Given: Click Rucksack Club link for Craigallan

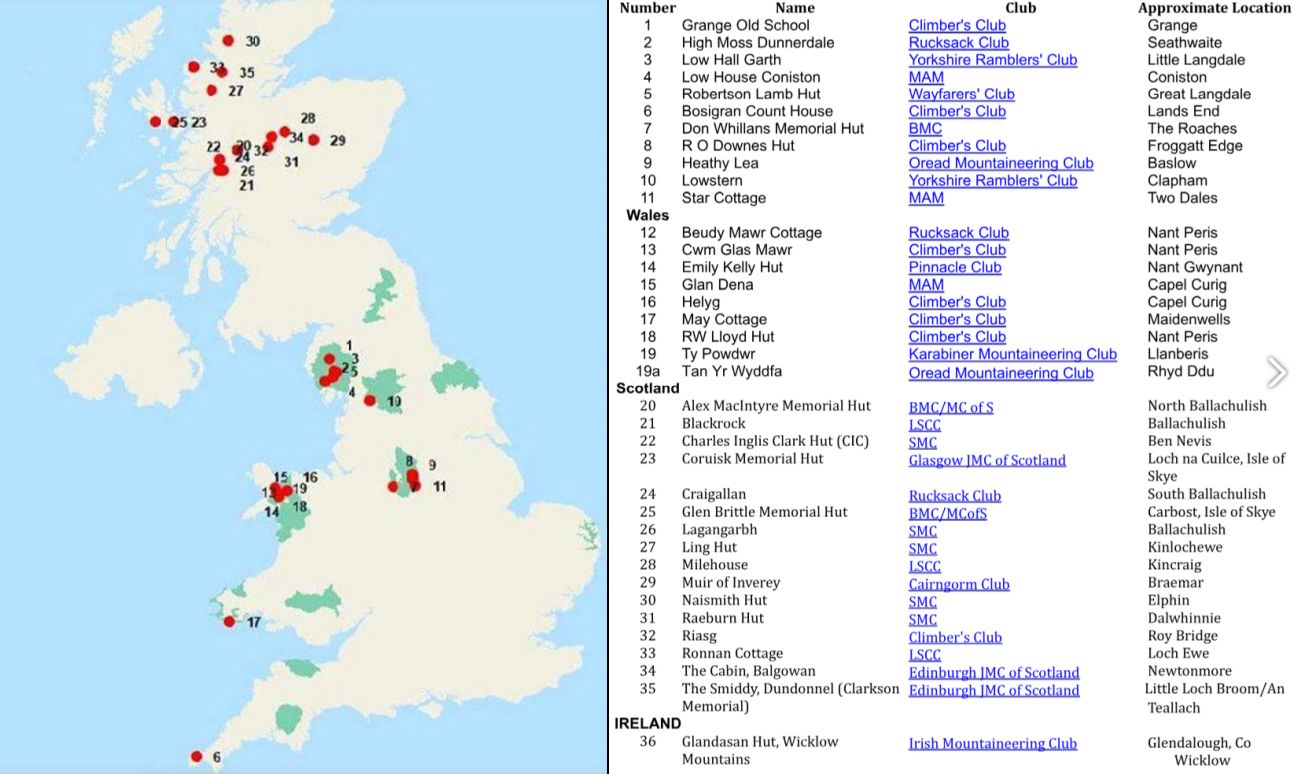Looking at the screenshot, I should click(954, 495).
